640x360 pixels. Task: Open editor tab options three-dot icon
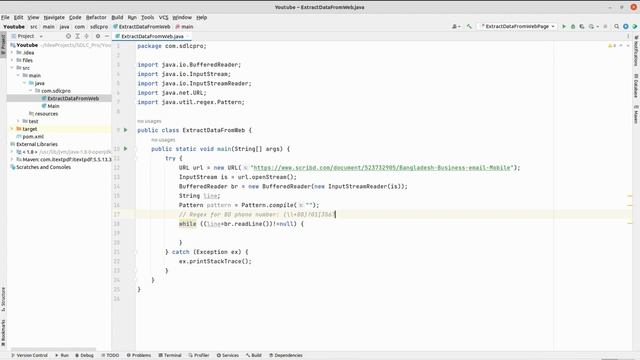(x=628, y=36)
